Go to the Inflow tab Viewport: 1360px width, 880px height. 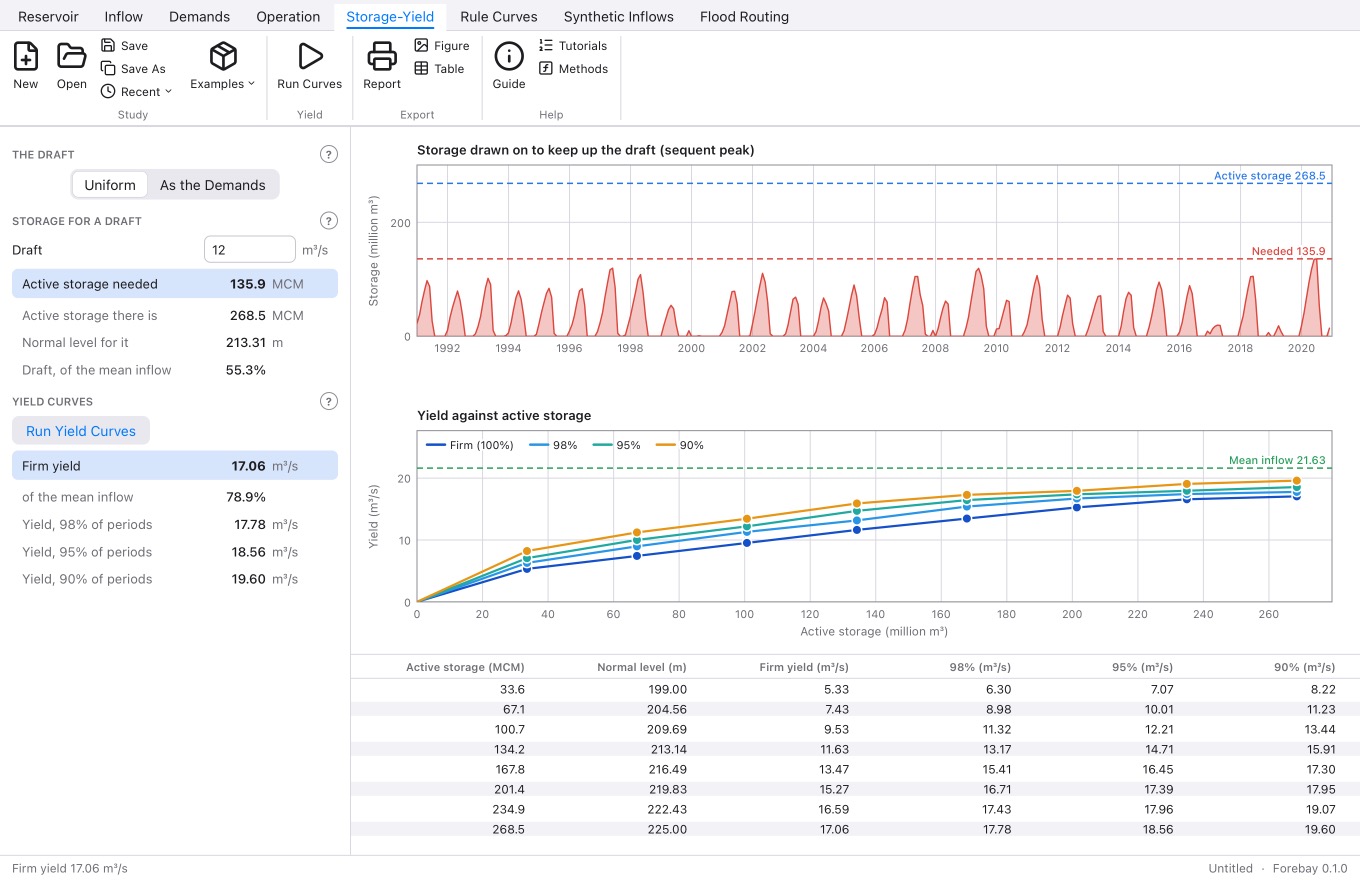click(124, 17)
